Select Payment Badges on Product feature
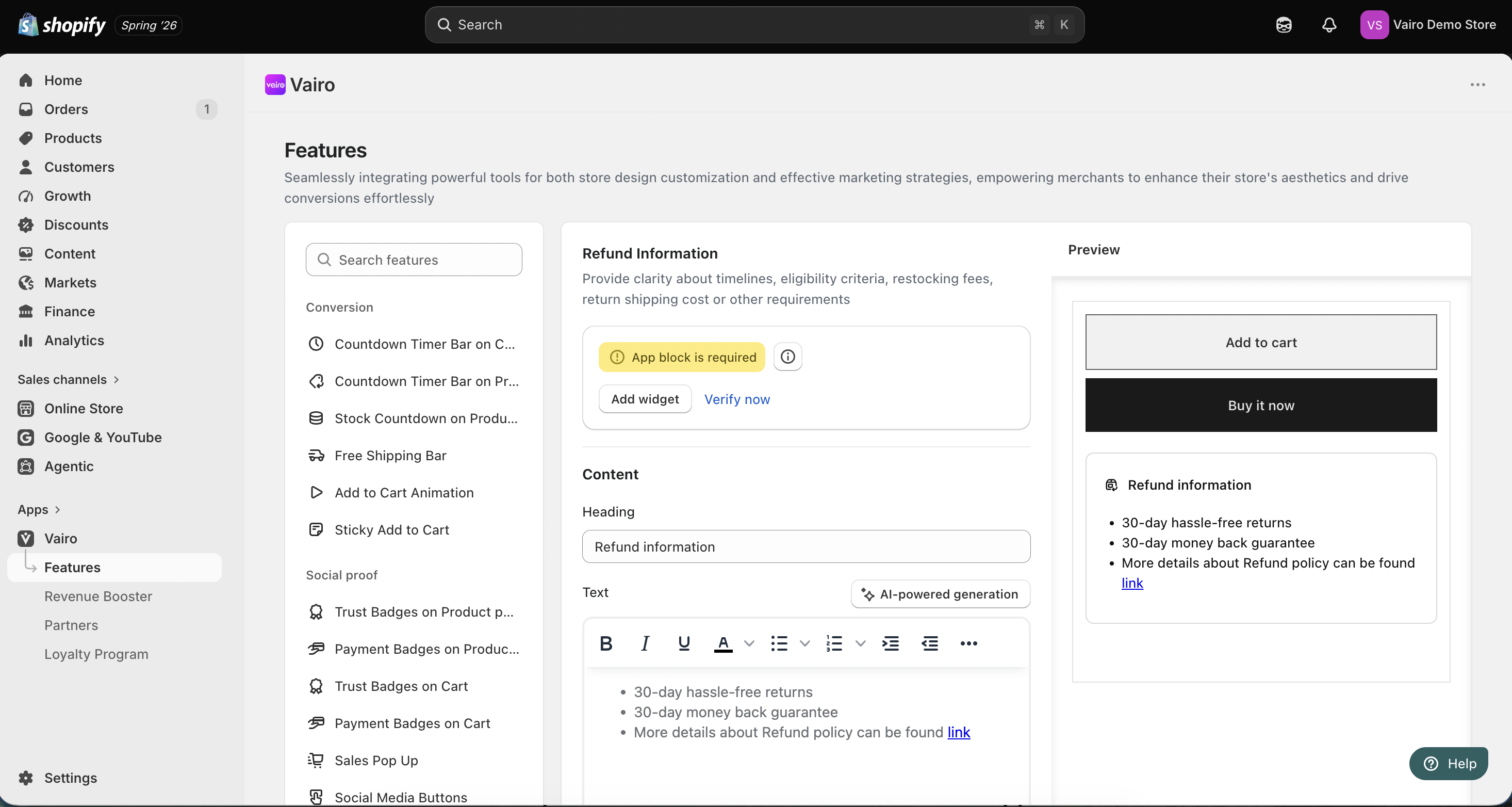1512x807 pixels. coord(414,649)
